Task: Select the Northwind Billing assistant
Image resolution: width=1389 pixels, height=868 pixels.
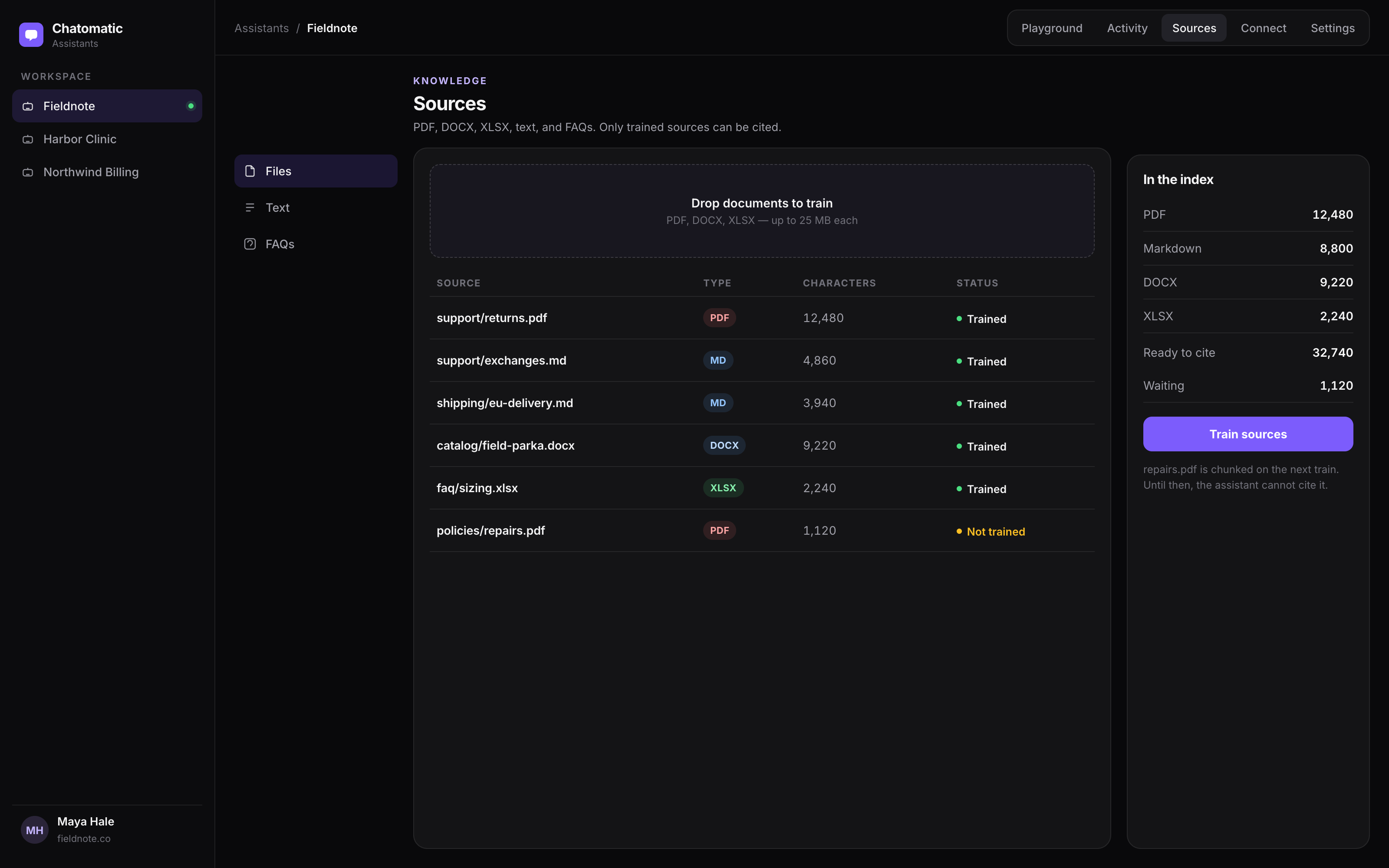Action: tap(107, 172)
